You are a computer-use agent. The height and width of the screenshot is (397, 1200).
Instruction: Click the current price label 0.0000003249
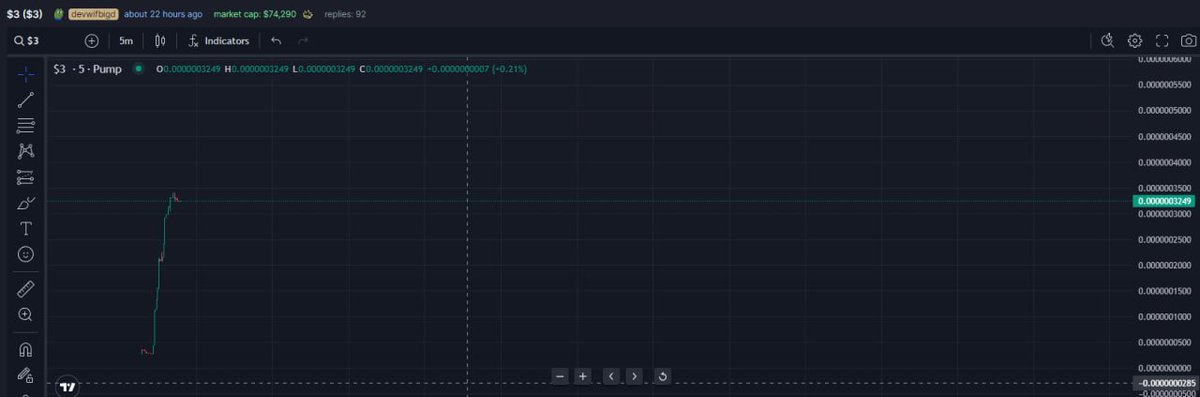[x=1164, y=201]
